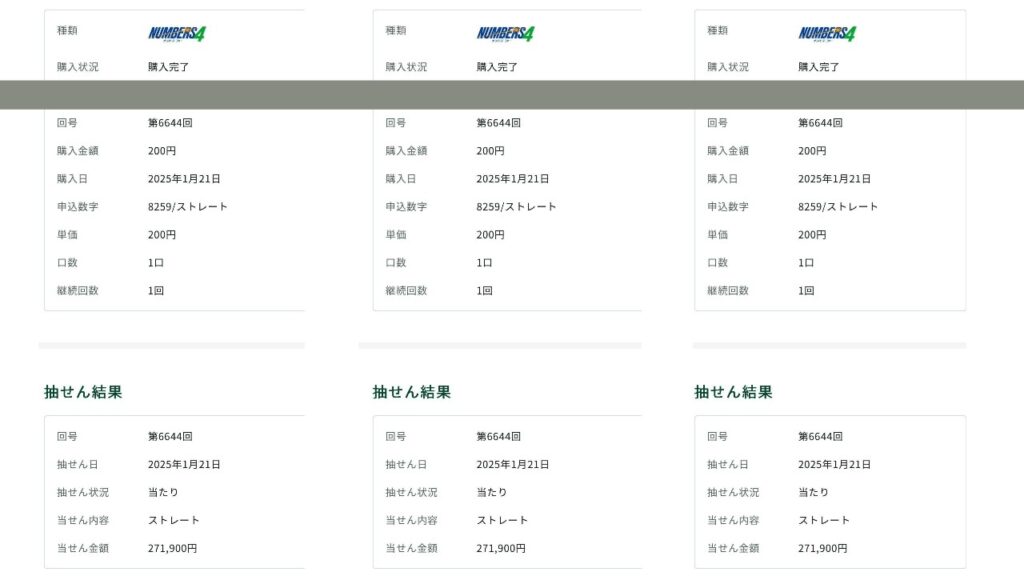Click the 購入金額 200円 value in the middle card
1024x576 pixels.
click(490, 151)
